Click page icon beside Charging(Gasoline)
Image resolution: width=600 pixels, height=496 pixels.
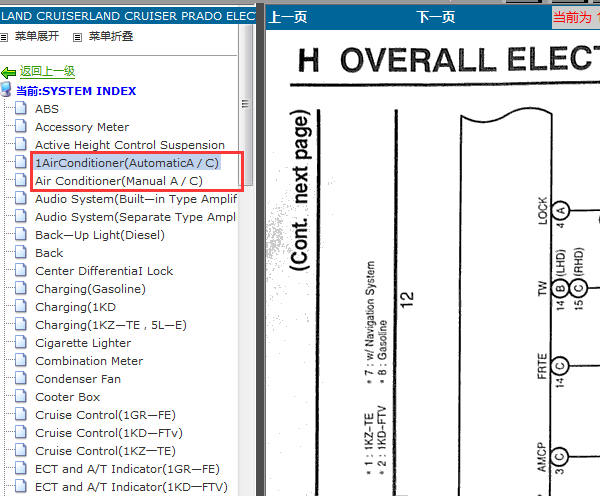[21, 288]
